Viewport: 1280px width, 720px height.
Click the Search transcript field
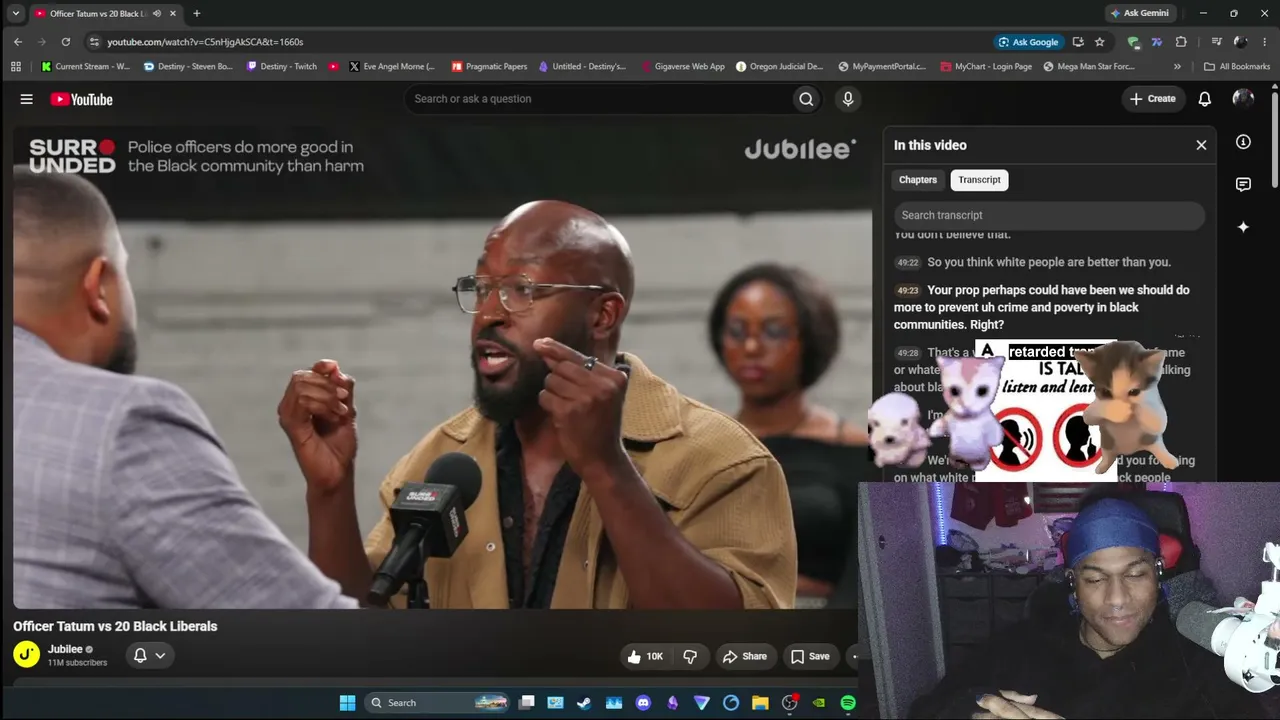coord(1049,215)
